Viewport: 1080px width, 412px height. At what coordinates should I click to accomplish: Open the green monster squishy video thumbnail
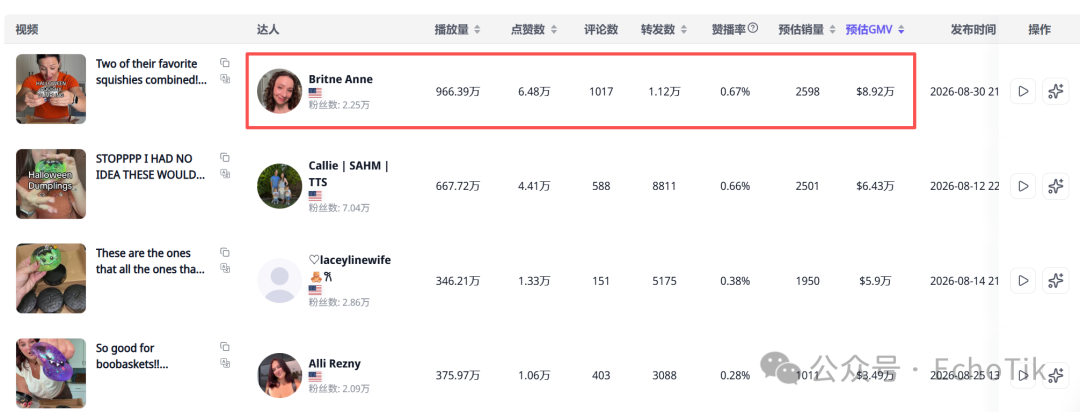coord(51,278)
